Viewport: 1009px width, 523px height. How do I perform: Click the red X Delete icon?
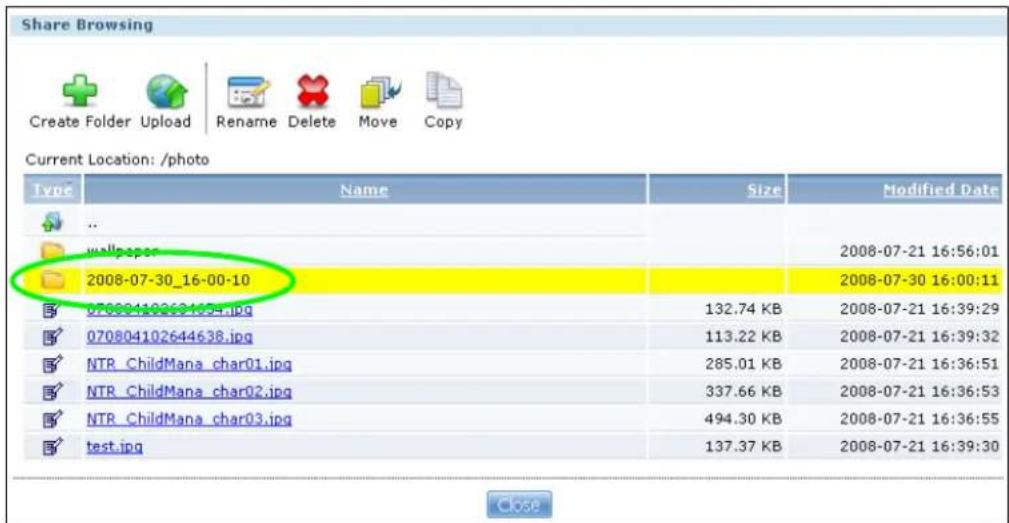point(313,91)
